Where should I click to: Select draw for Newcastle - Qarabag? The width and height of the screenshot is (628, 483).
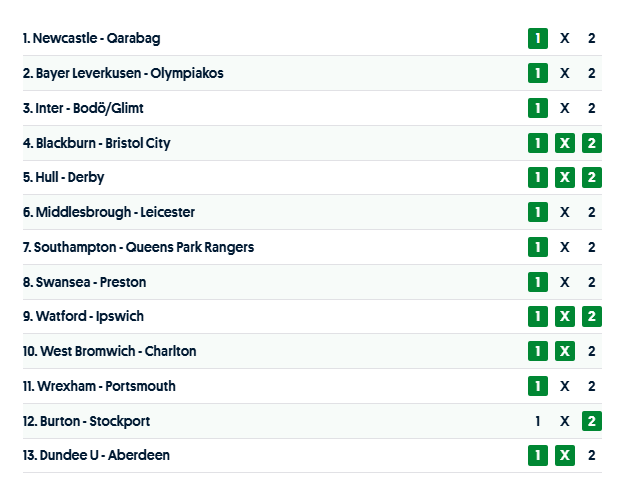point(565,39)
